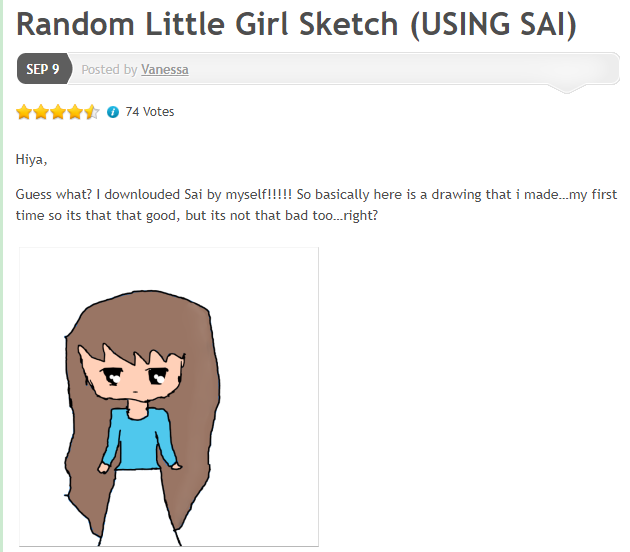The height and width of the screenshot is (552, 630).
Task: Give the post four stars
Action: coord(75,112)
